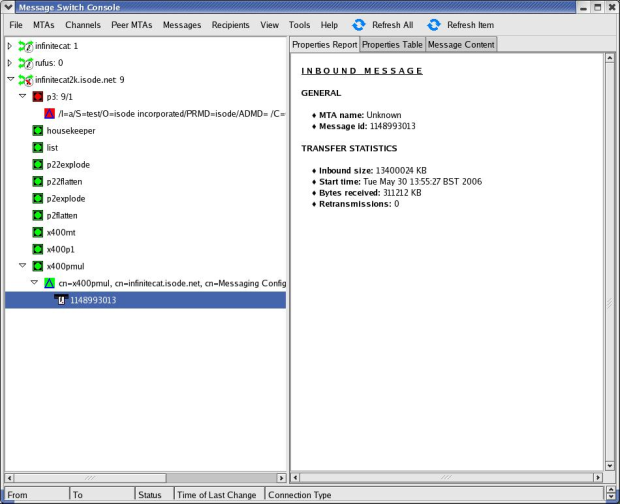Expand the rufus tree node
The height and width of the screenshot is (504, 620).
pyautogui.click(x=10, y=63)
